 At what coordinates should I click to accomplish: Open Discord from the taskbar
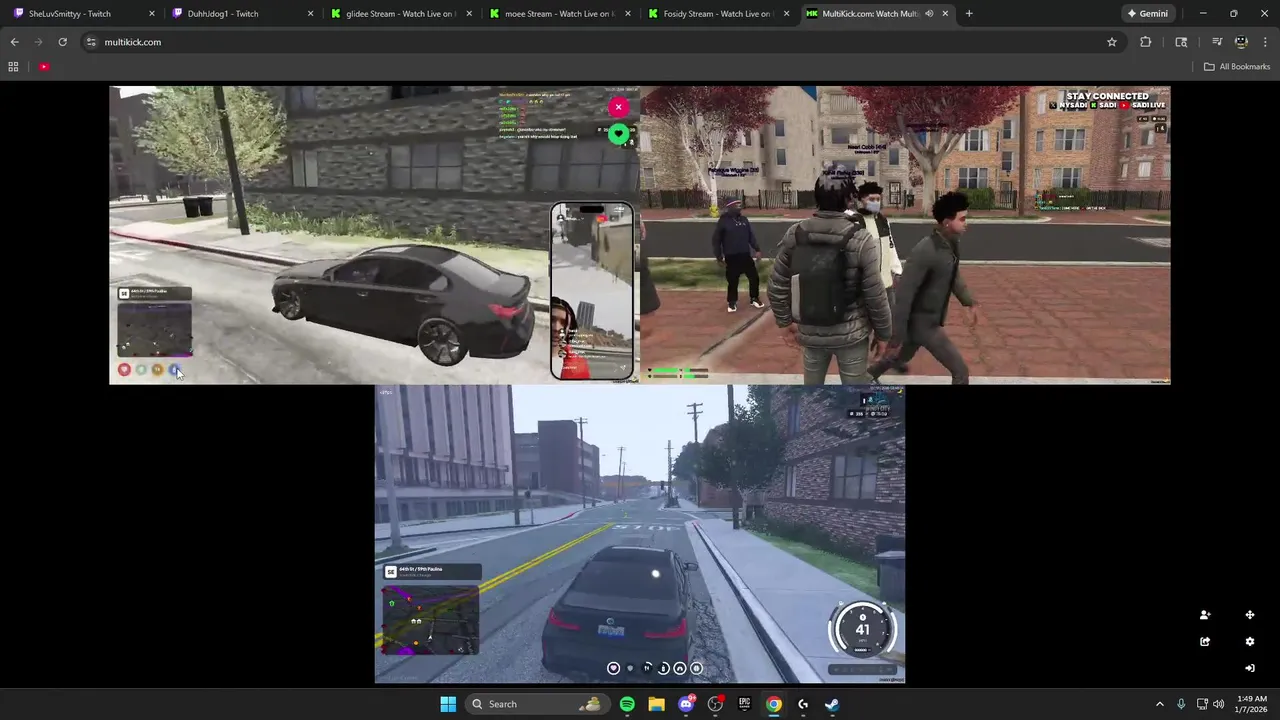point(686,704)
